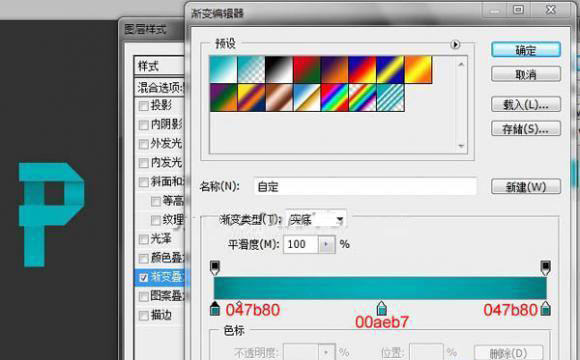Click the down arrow of presets scrollbar
Viewport: 580px width, 360px height.
(x=461, y=146)
